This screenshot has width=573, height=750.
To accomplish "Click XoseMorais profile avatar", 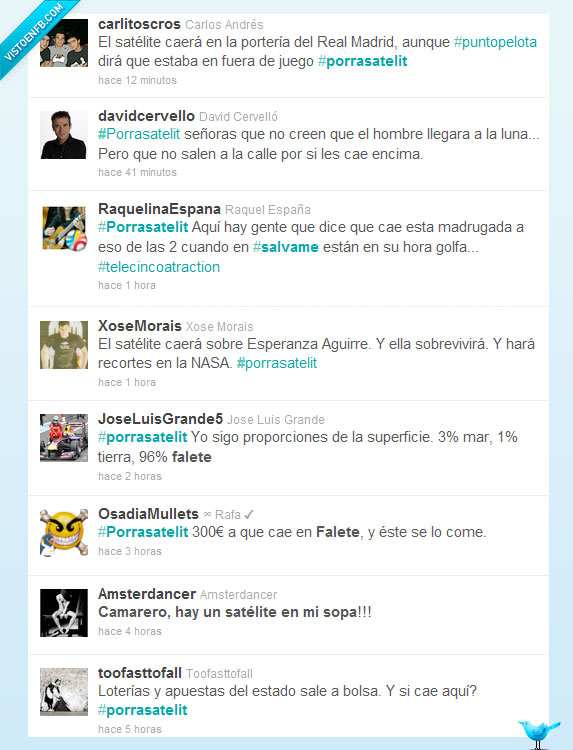I will [64, 345].
